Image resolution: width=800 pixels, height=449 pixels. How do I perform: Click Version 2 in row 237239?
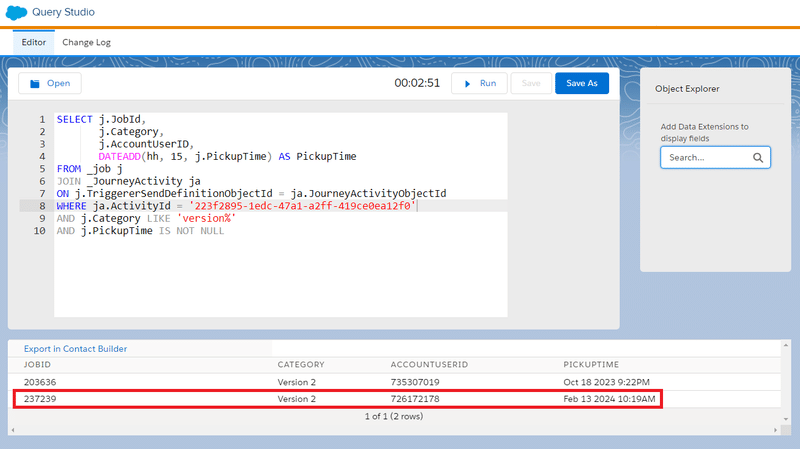[x=296, y=399]
